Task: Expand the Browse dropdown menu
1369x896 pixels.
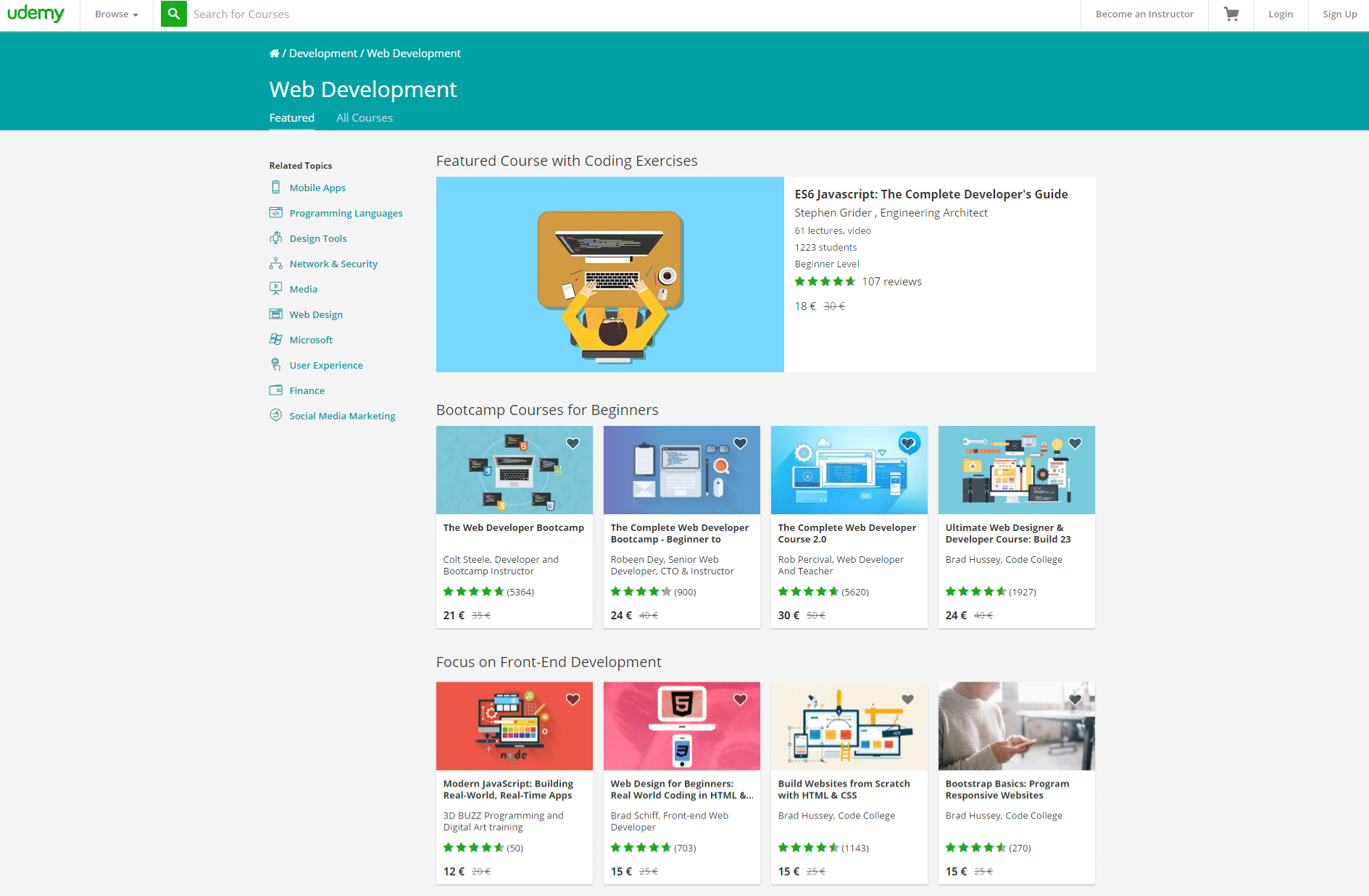Action: tap(116, 14)
